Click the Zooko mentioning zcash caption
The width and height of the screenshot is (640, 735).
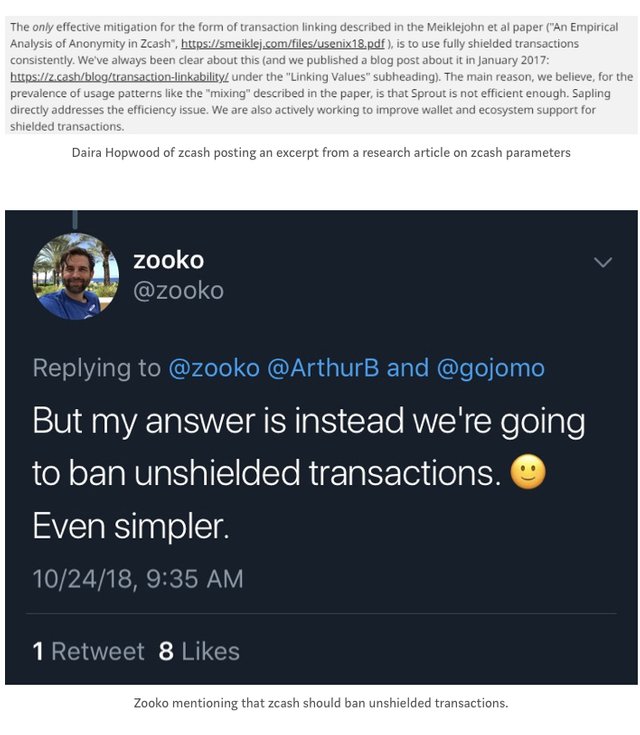(320, 703)
